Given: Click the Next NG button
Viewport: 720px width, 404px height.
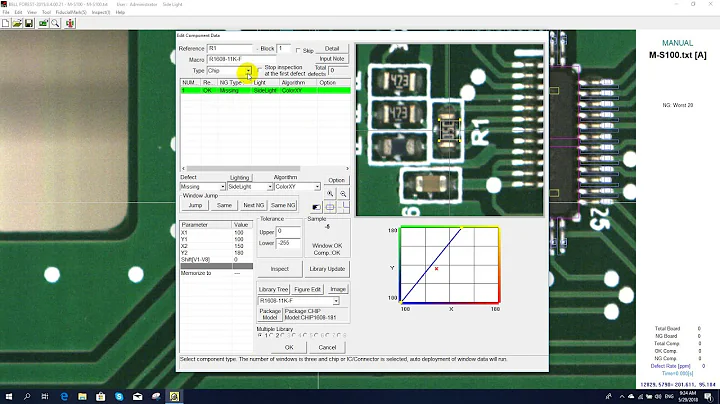Looking at the screenshot, I should coord(253,205).
